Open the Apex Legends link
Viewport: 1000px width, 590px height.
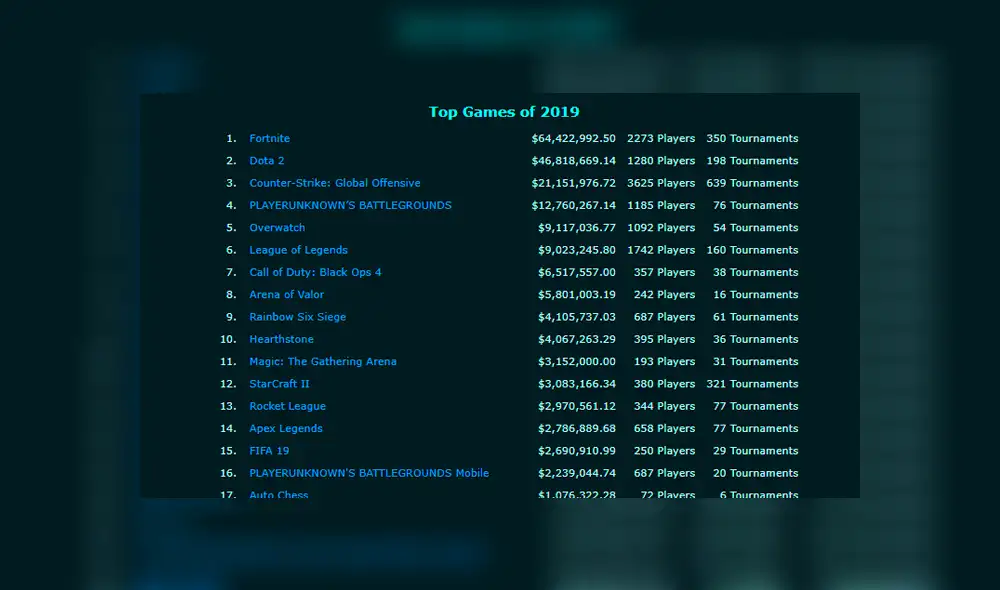(286, 428)
